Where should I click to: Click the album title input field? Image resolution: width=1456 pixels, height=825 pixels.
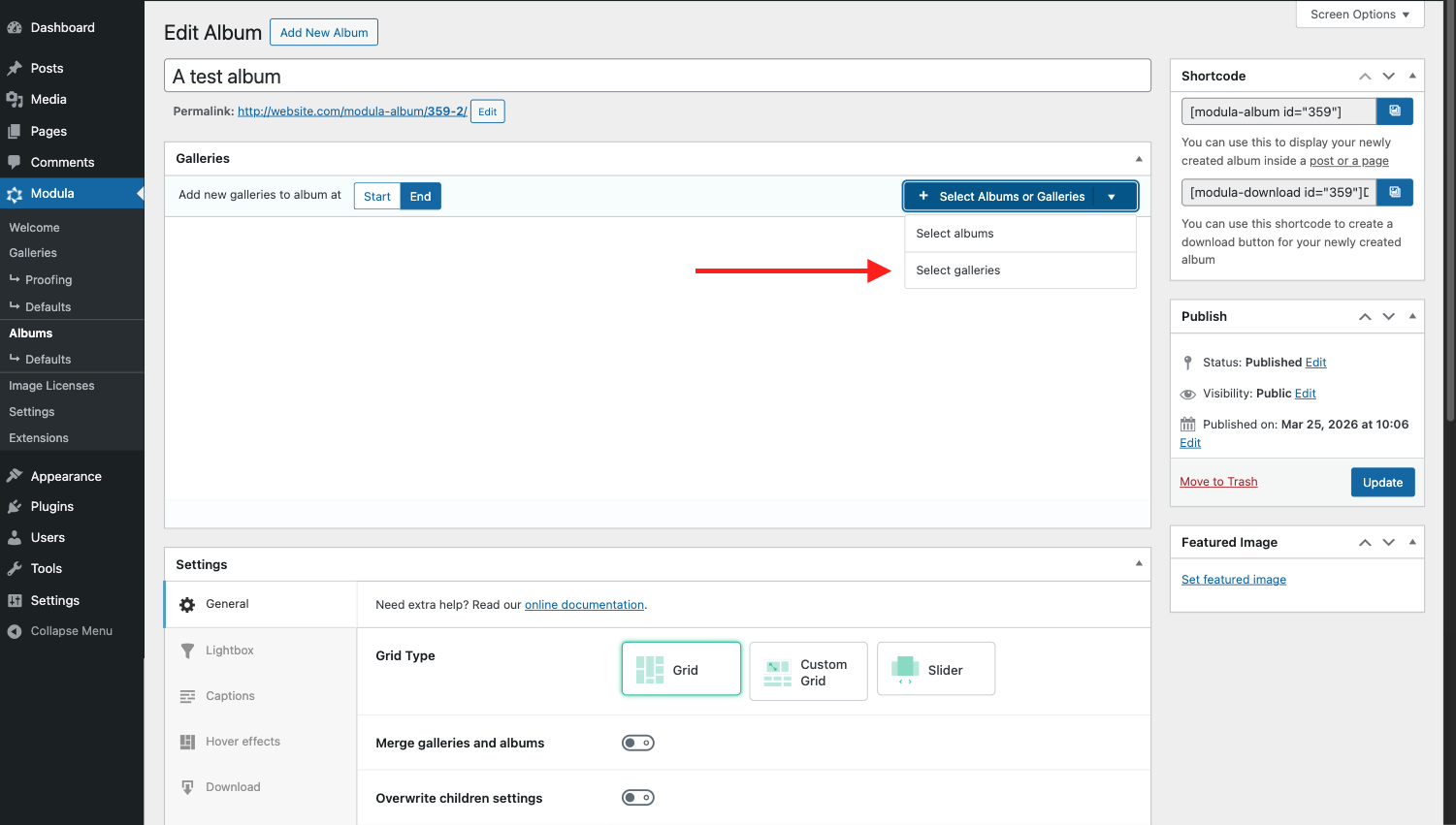[657, 77]
